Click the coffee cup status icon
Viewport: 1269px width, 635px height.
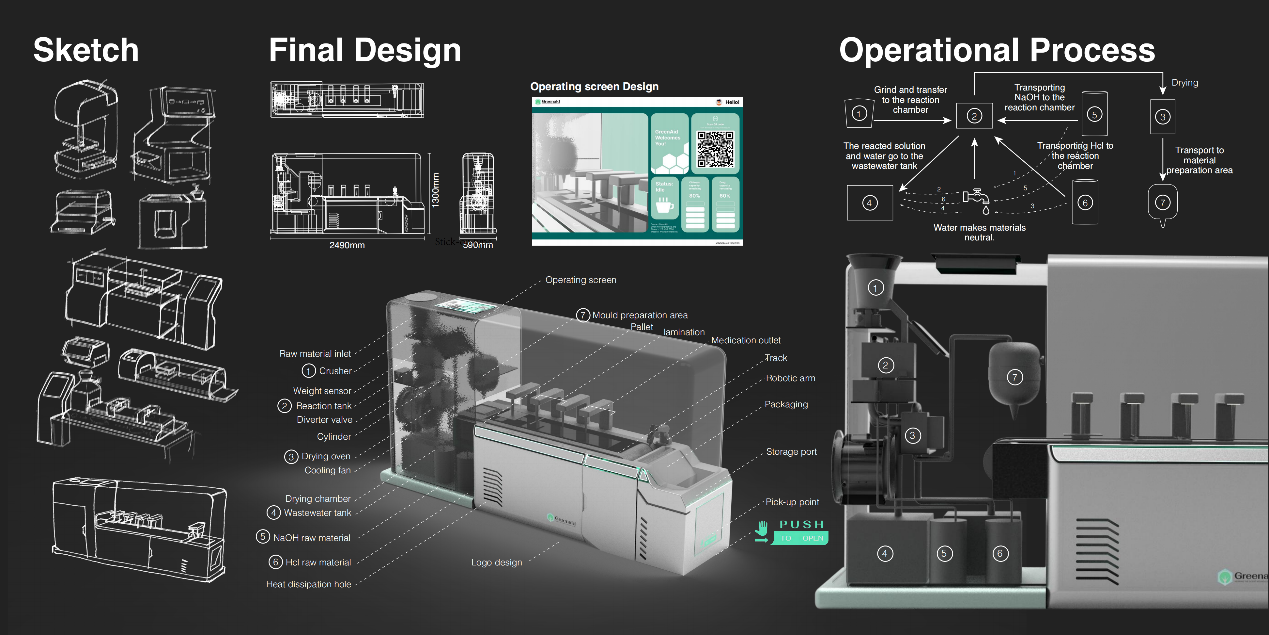[x=663, y=205]
